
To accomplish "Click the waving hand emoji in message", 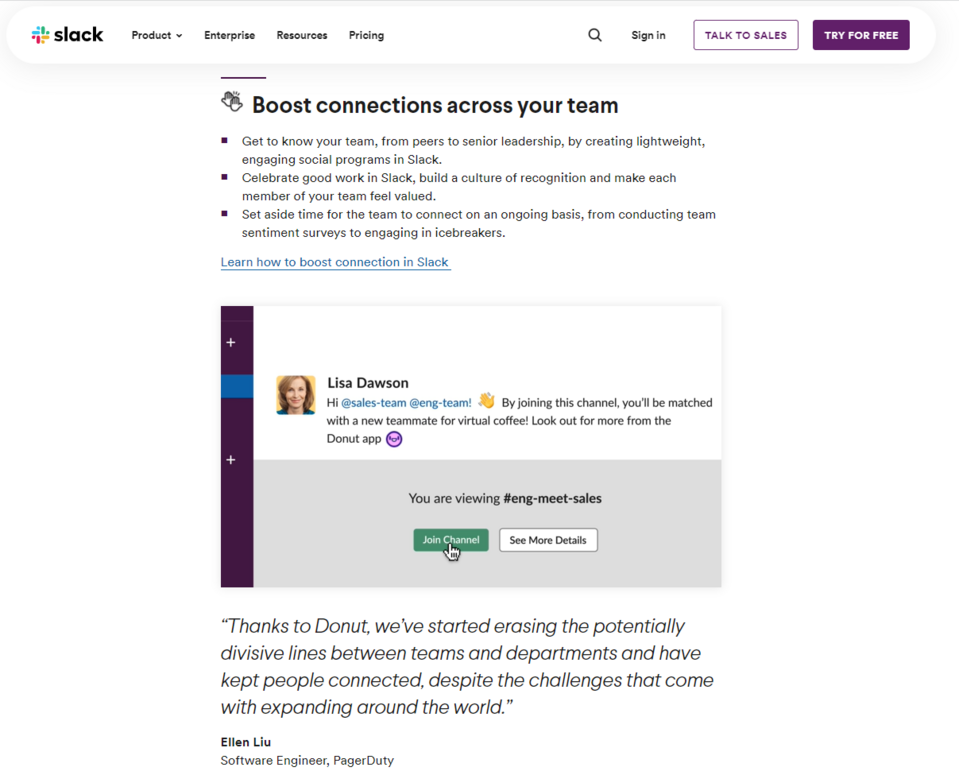I will 487,401.
